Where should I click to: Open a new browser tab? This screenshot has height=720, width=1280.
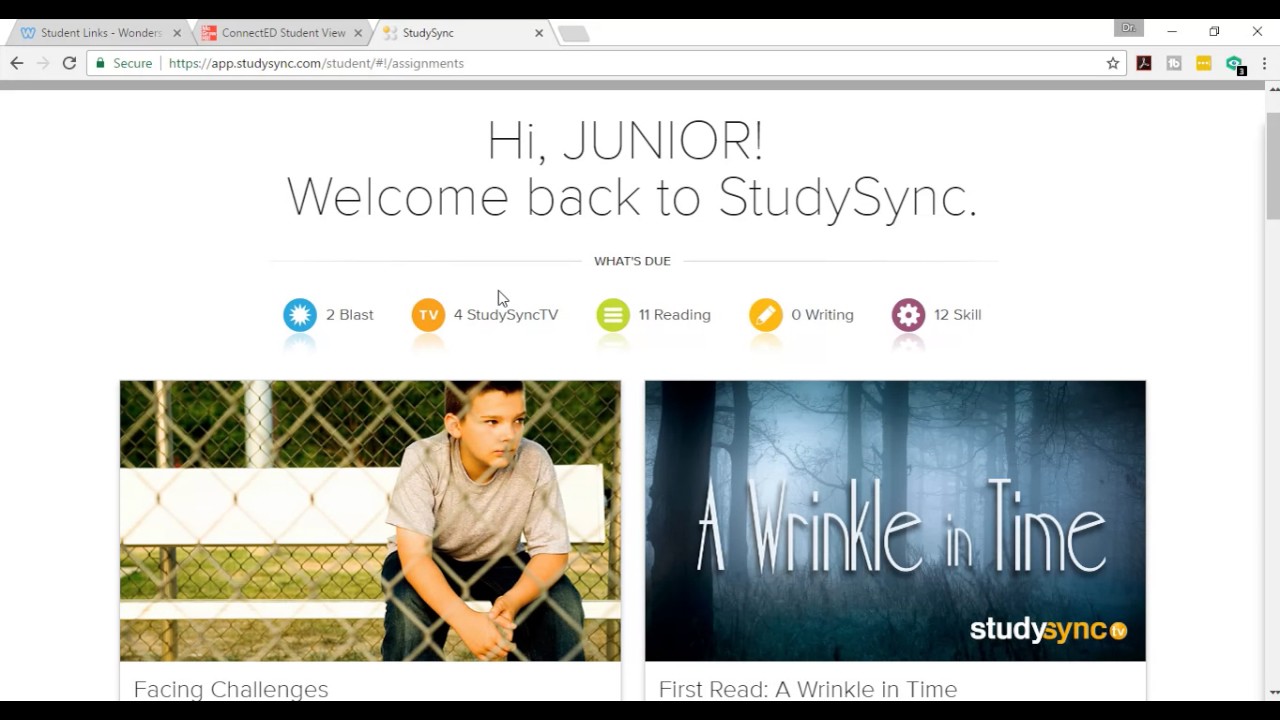coord(574,34)
